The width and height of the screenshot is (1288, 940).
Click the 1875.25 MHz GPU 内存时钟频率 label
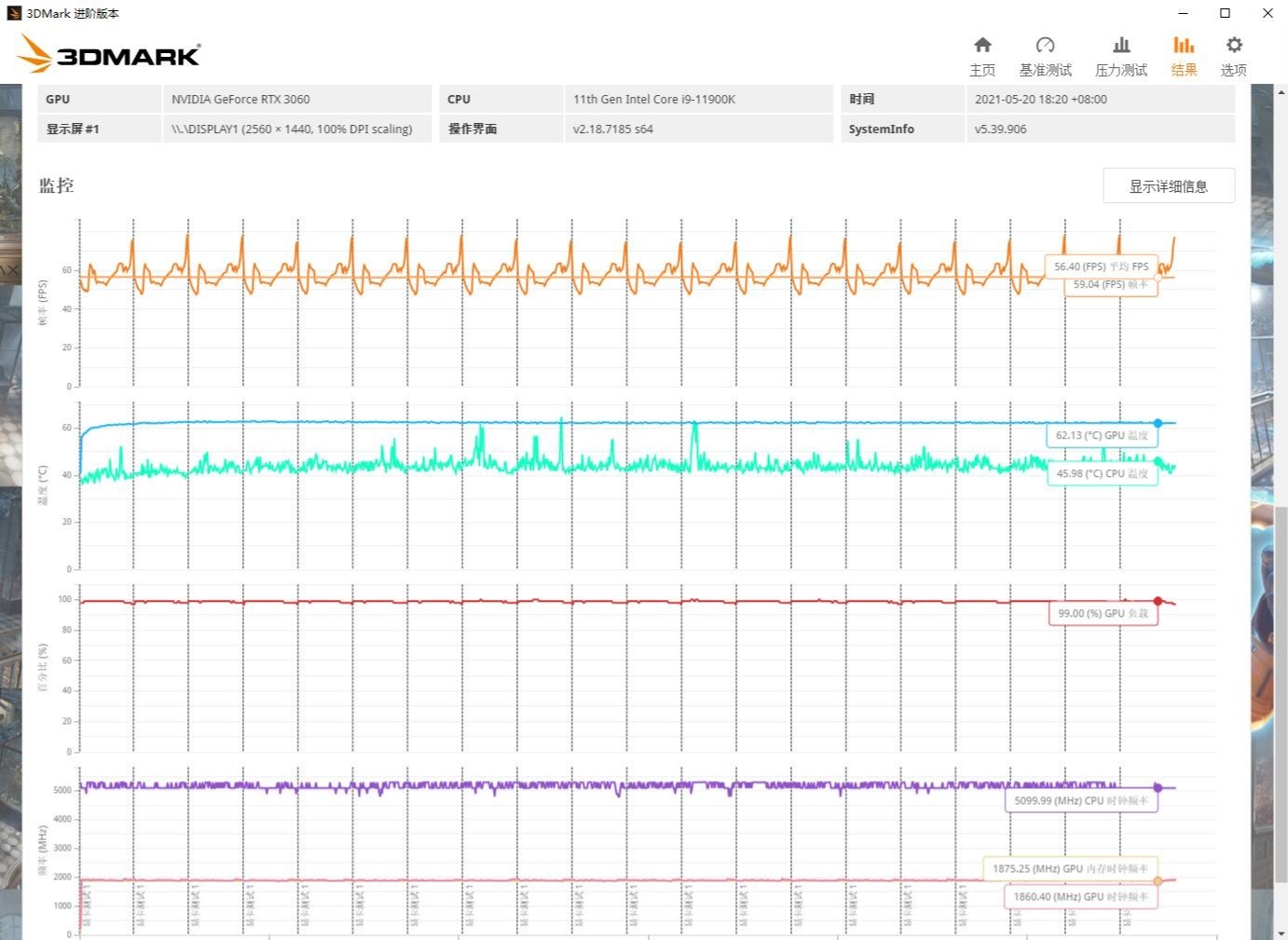point(1070,867)
